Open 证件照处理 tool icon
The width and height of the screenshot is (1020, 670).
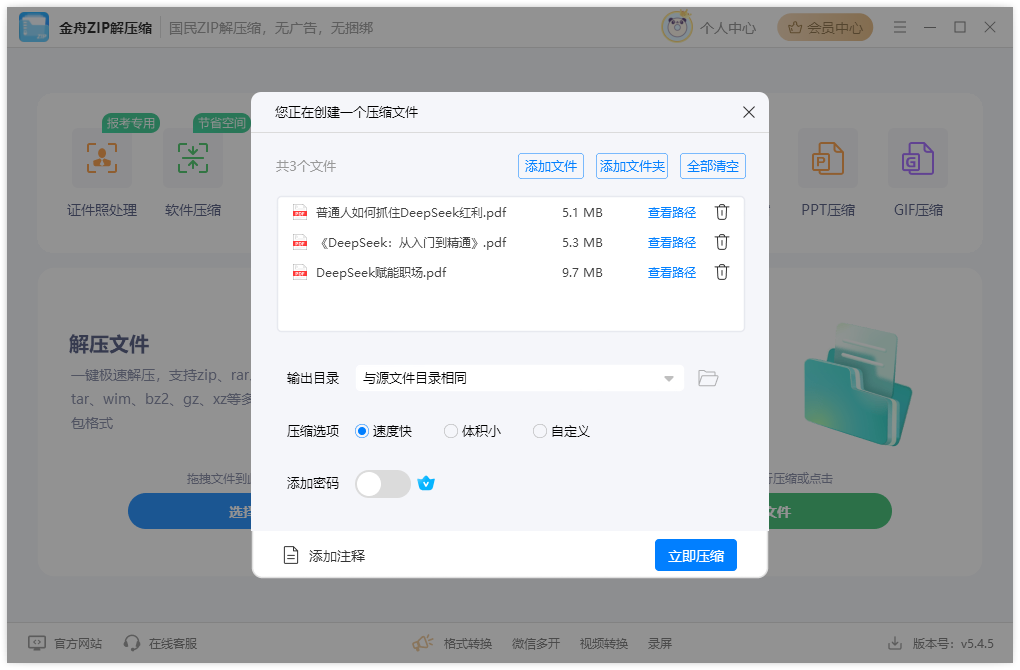102,158
